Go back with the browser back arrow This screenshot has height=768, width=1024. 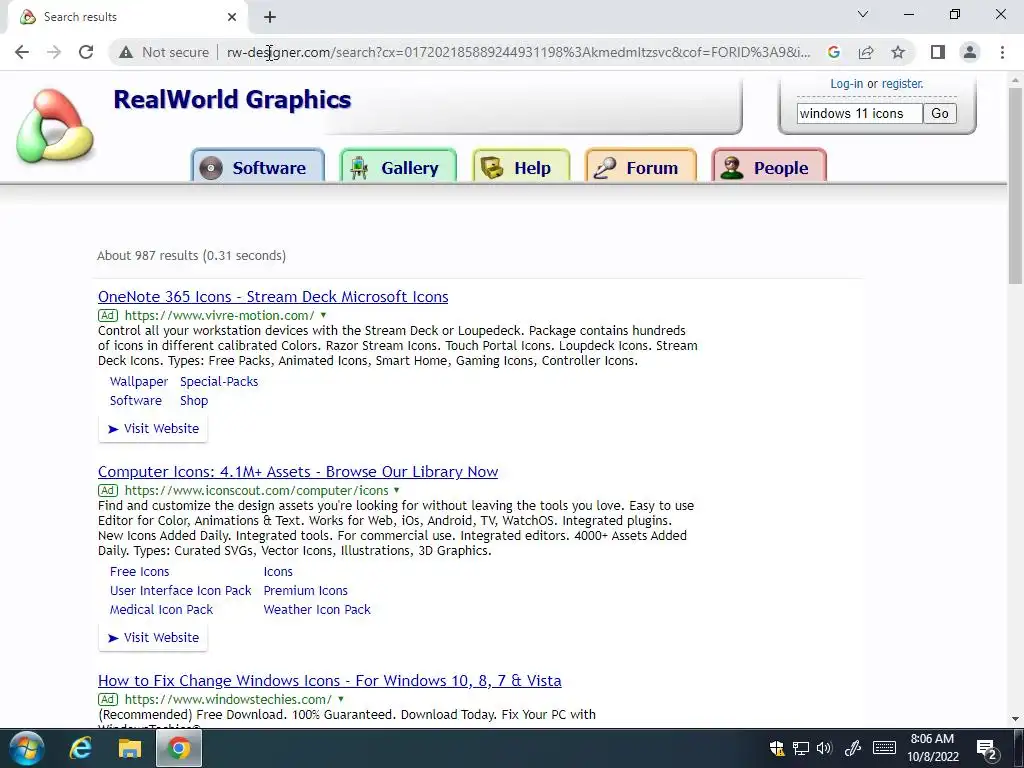click(x=22, y=52)
